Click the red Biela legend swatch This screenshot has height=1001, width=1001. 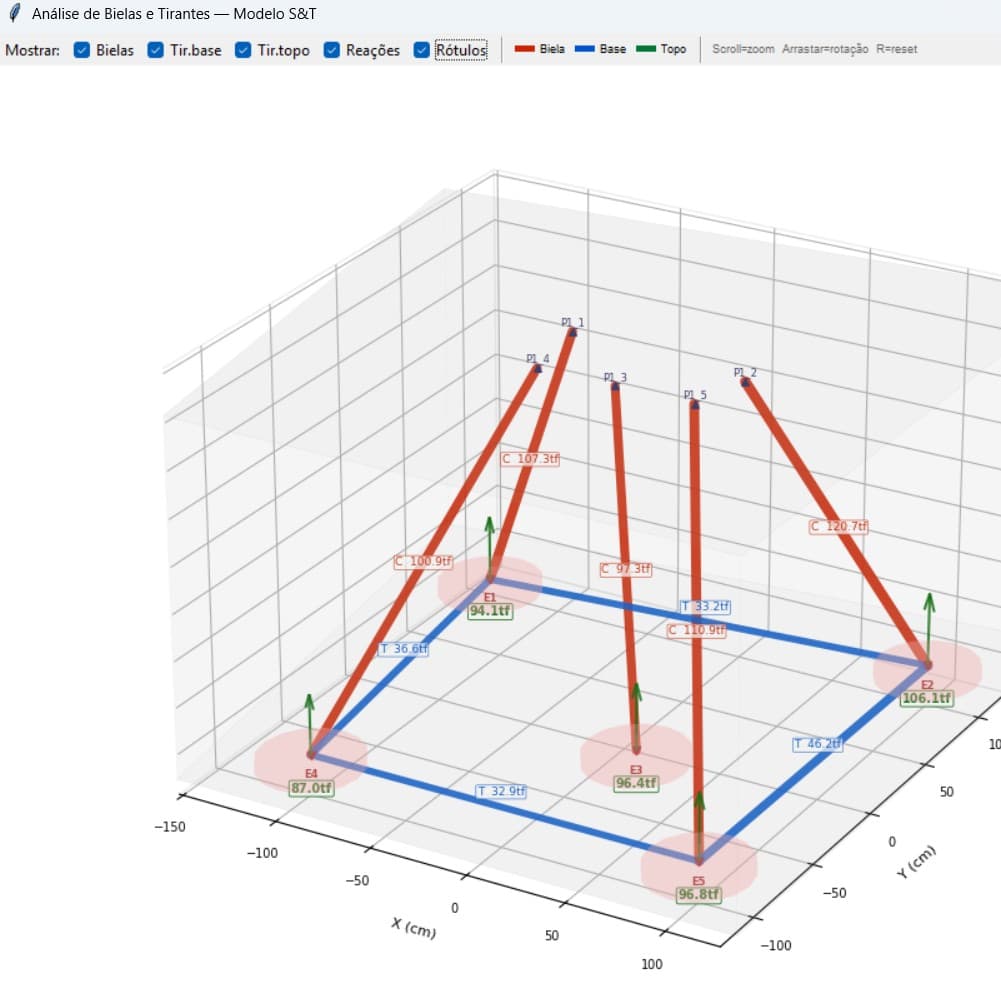(x=524, y=49)
